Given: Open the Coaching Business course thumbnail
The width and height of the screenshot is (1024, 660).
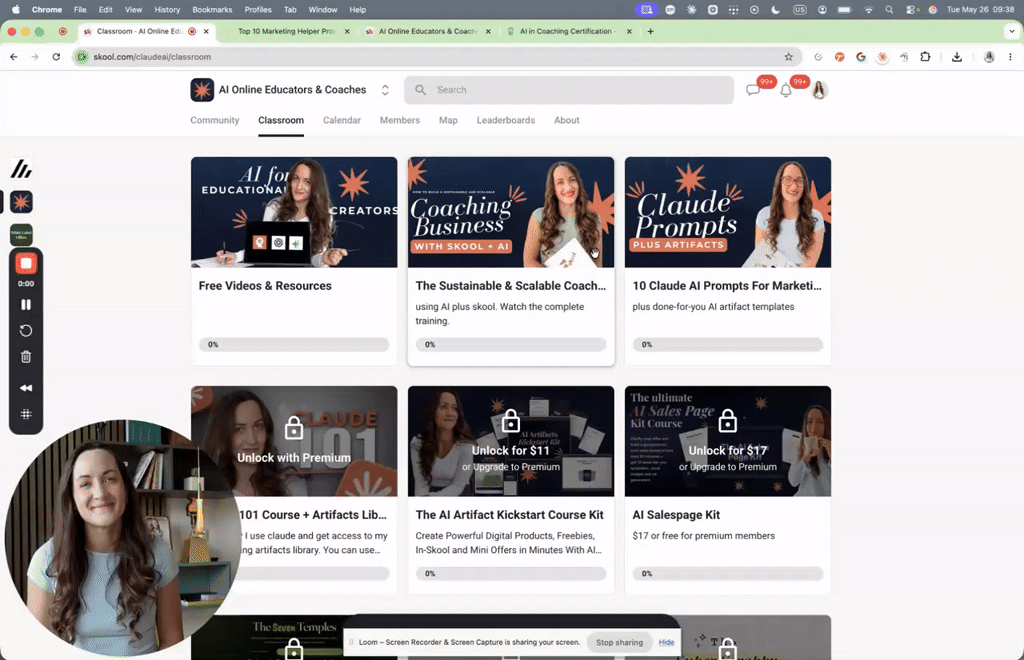Looking at the screenshot, I should (x=511, y=212).
